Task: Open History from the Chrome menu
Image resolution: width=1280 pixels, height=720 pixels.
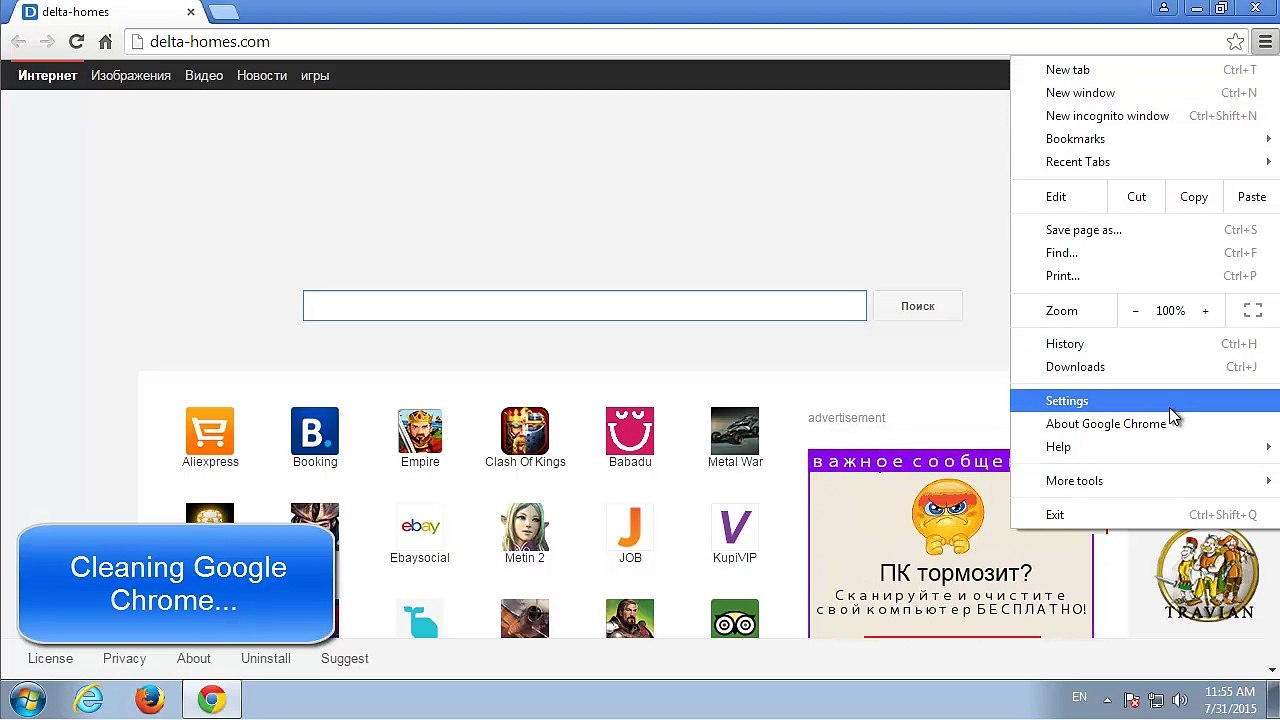Action: [x=1145, y=344]
